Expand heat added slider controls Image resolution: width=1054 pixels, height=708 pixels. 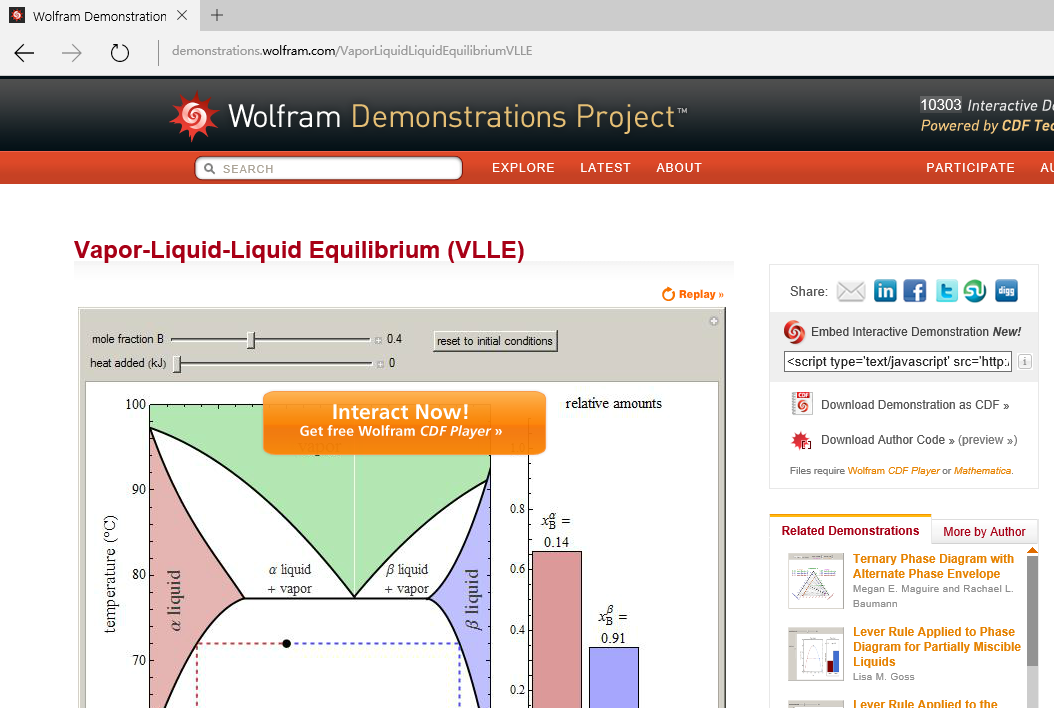[380, 364]
